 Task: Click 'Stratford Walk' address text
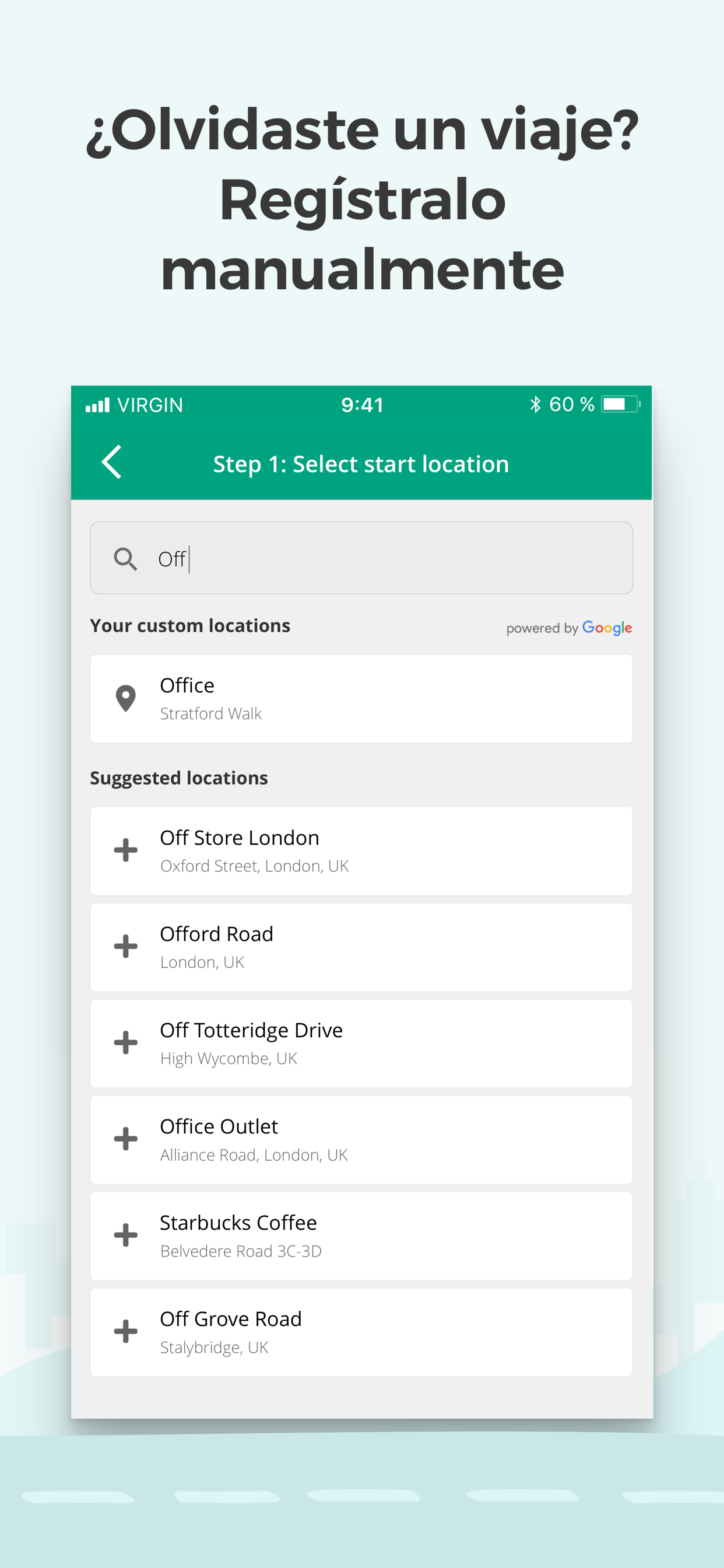(x=210, y=713)
